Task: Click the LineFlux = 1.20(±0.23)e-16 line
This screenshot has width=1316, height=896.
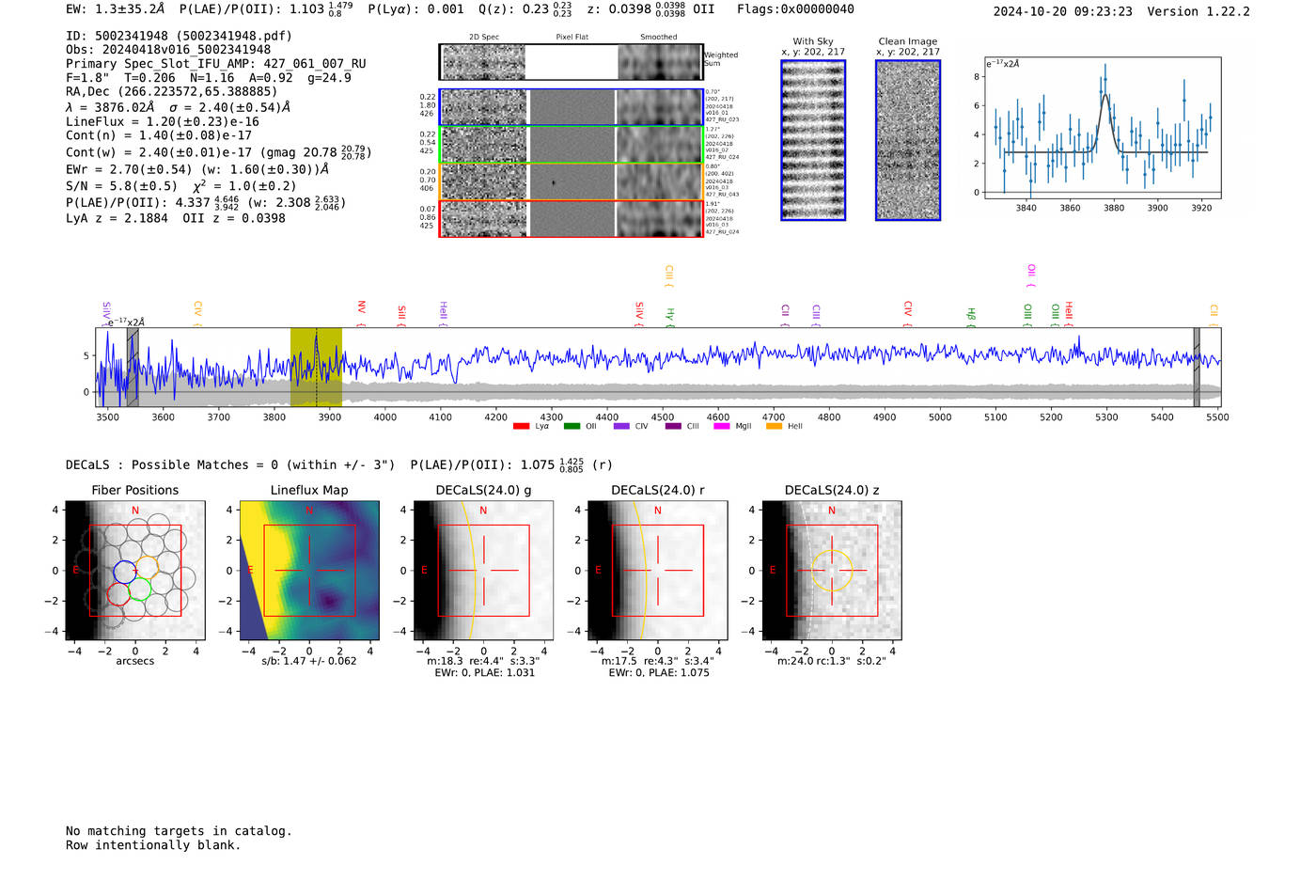Action: click(163, 121)
